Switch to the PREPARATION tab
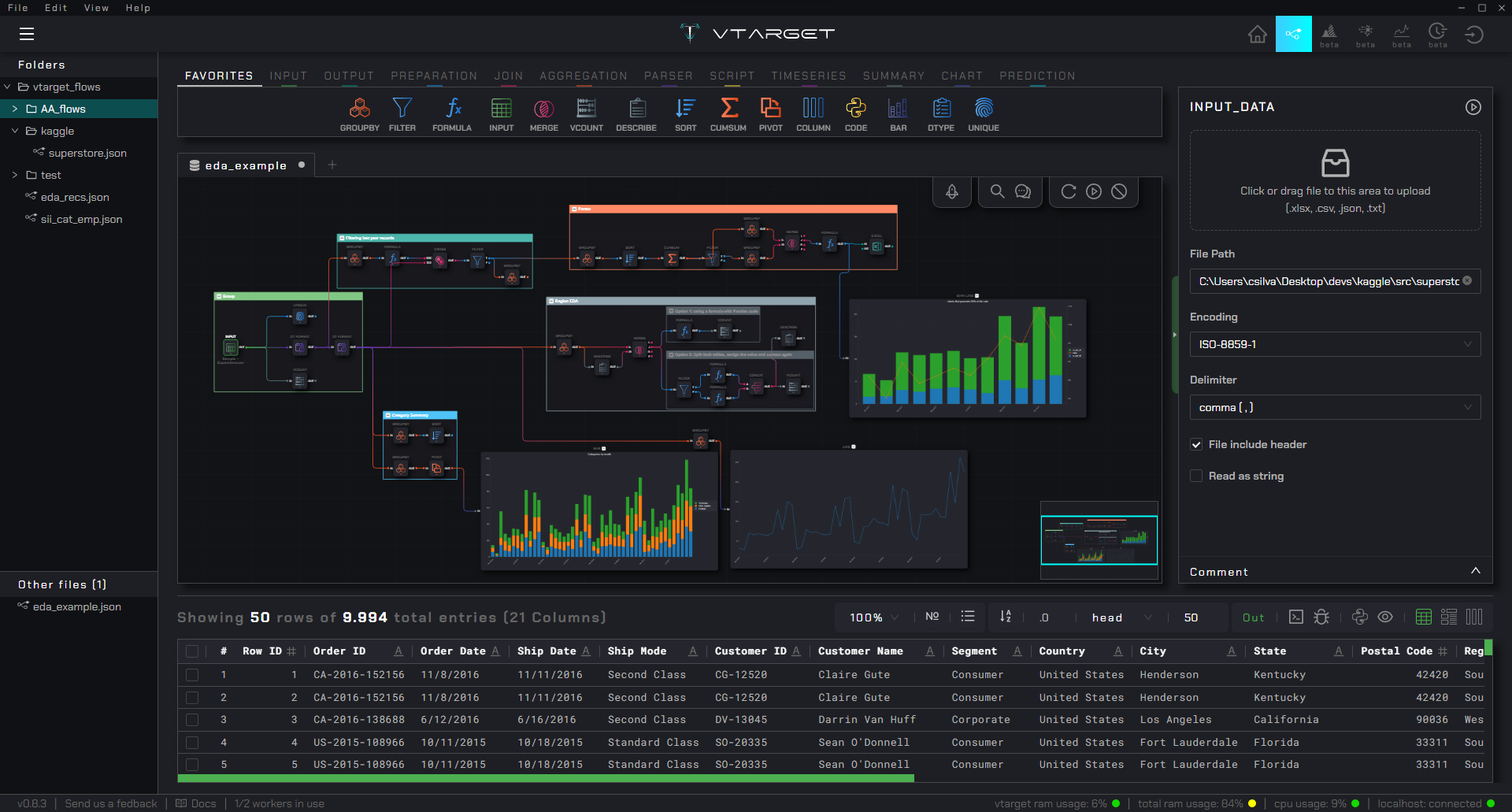Viewport: 1512px width, 812px height. pos(434,76)
